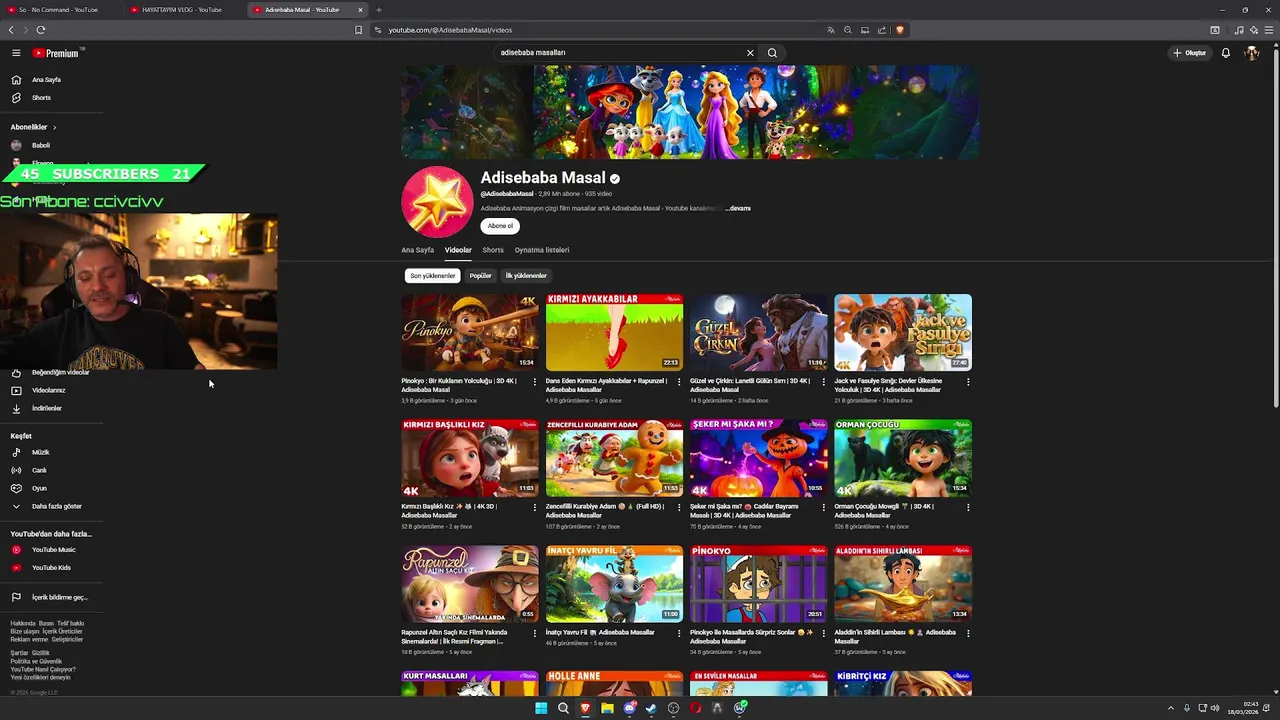Click the share icon in address bar
Screen dimensions: 1280x720
882,30
